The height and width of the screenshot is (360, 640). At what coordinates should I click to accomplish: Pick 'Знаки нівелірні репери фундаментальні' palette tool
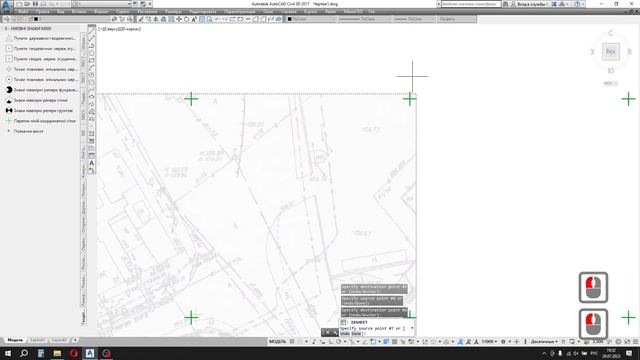pos(41,90)
